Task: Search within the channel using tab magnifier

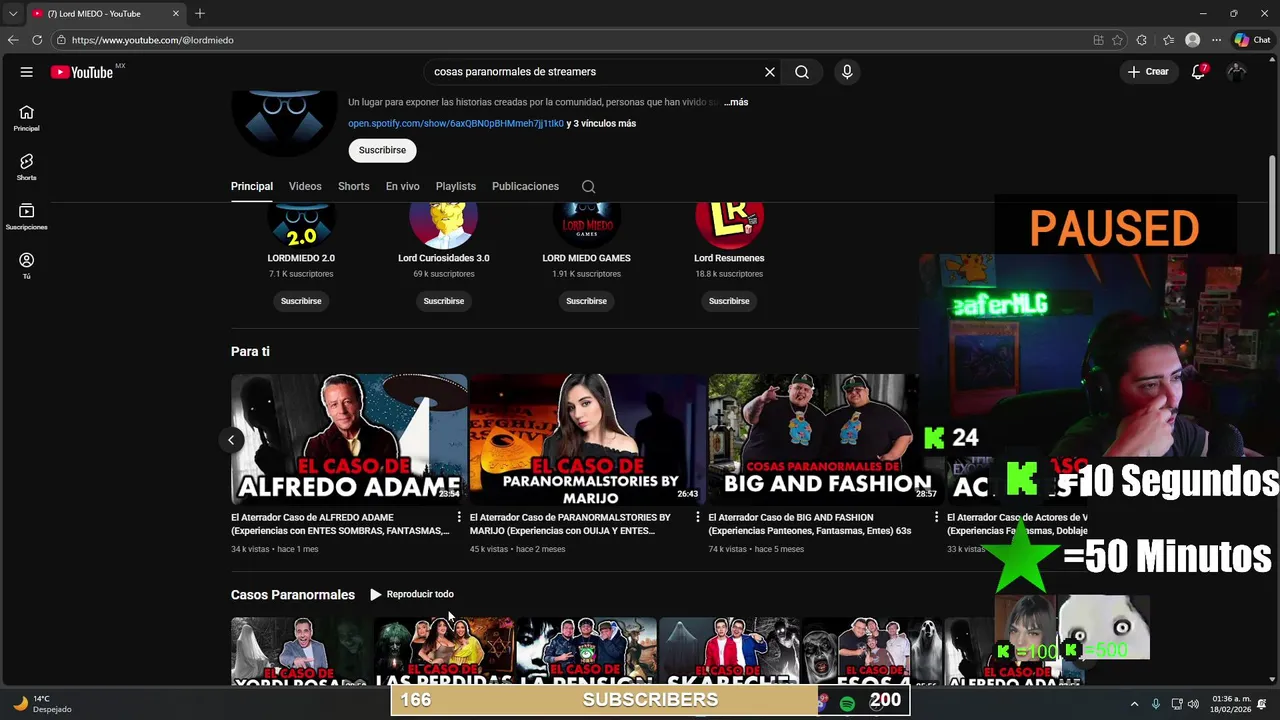Action: tap(588, 186)
